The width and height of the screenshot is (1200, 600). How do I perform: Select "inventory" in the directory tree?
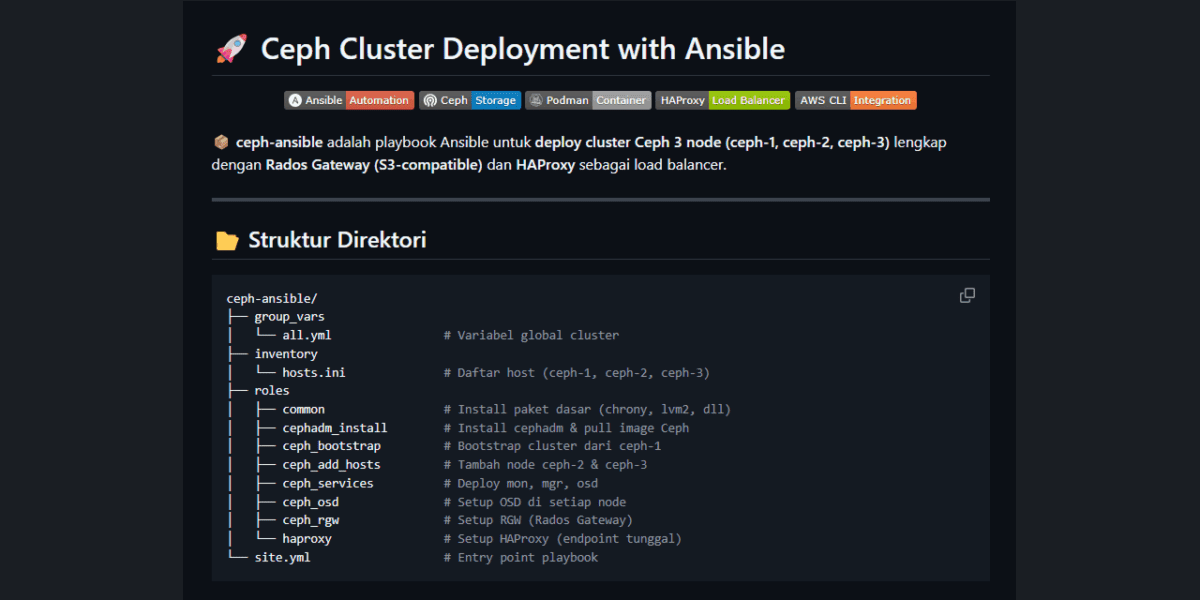pyautogui.click(x=286, y=354)
